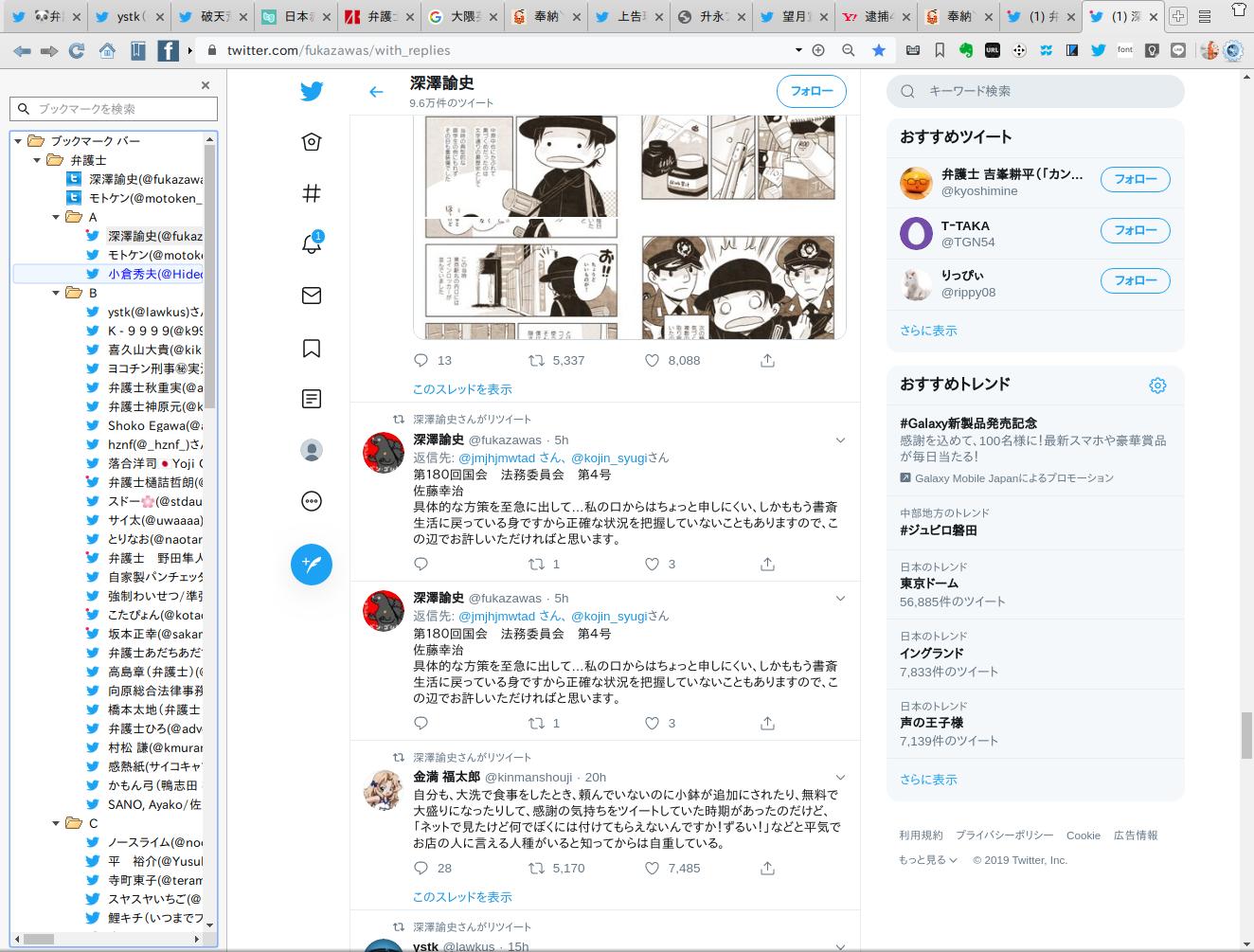Click the blue bookmark star in address bar
This screenshot has width=1254, height=952.
click(x=879, y=50)
